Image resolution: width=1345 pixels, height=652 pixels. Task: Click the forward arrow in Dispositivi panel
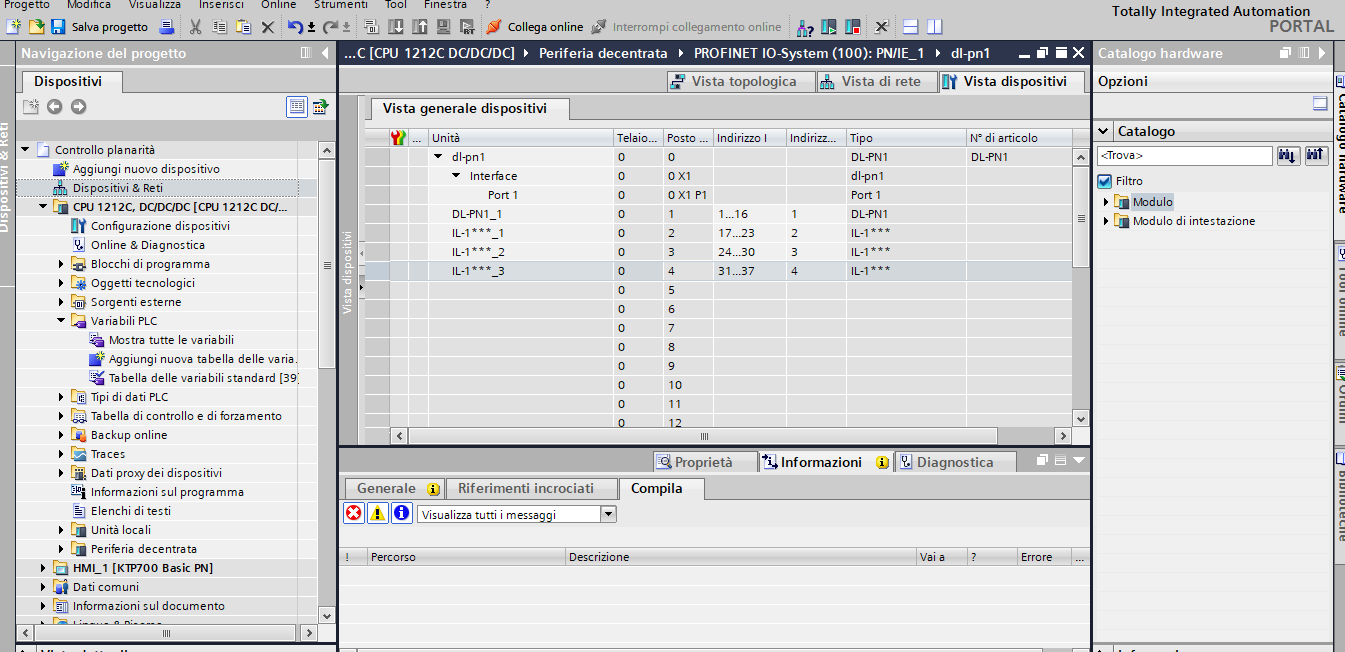78,106
